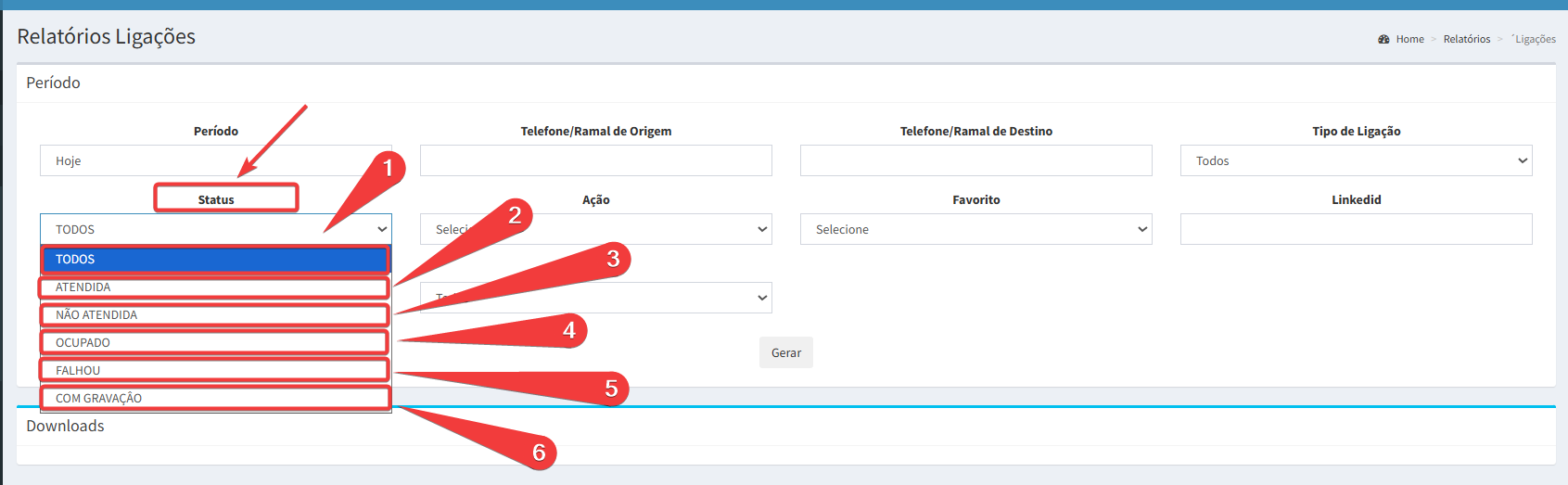Focus the Telefone/Ramal de Origem field
Viewport: 1568px width, 485px height.
[595, 160]
